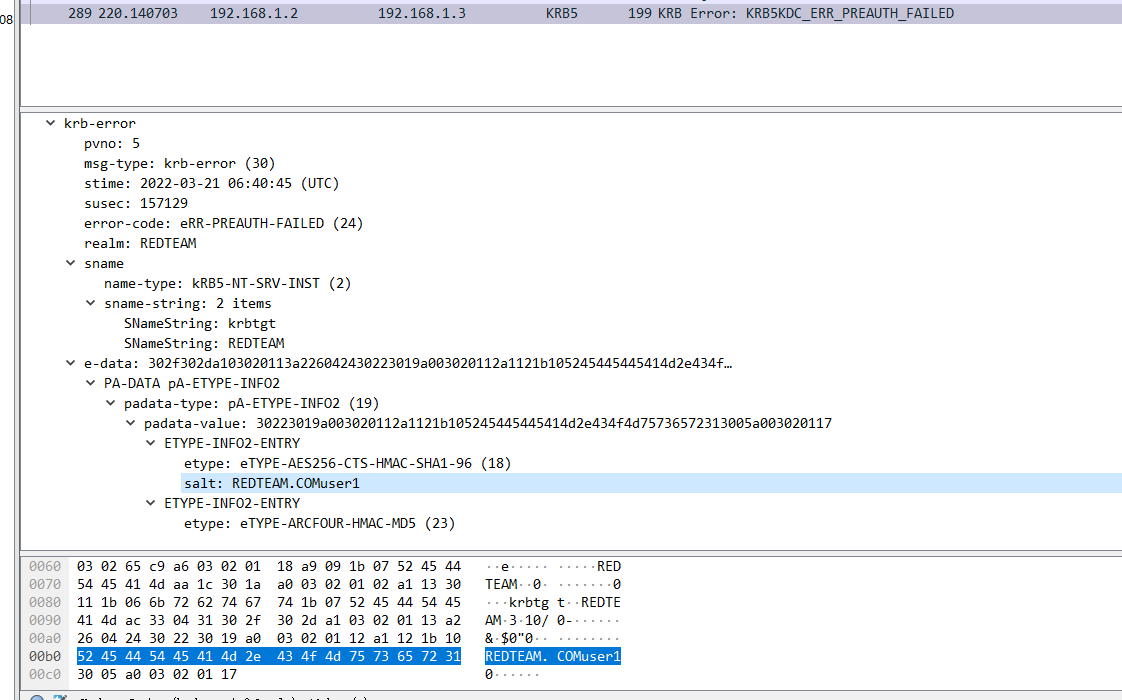Screen dimensions: 1122x700
Task: Select salt: REDTEAM.COMuser1 field
Action: pos(272,483)
